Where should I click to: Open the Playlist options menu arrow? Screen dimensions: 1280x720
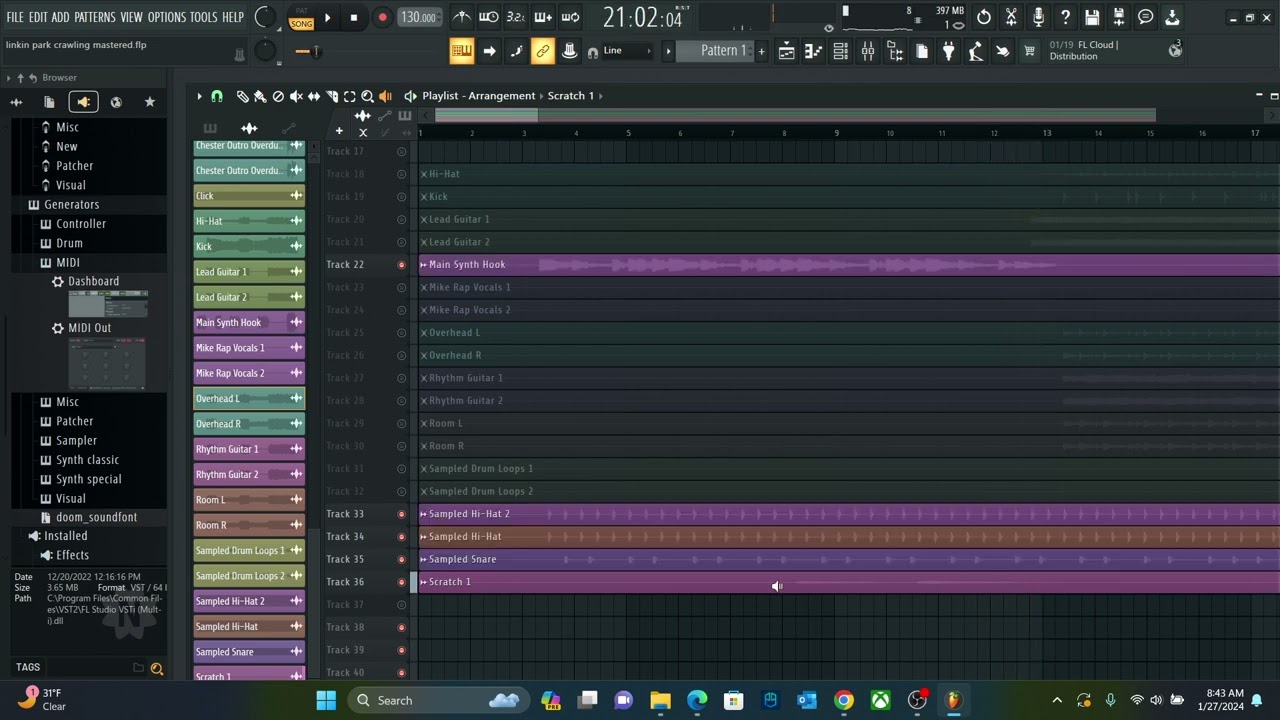pyautogui.click(x=199, y=96)
